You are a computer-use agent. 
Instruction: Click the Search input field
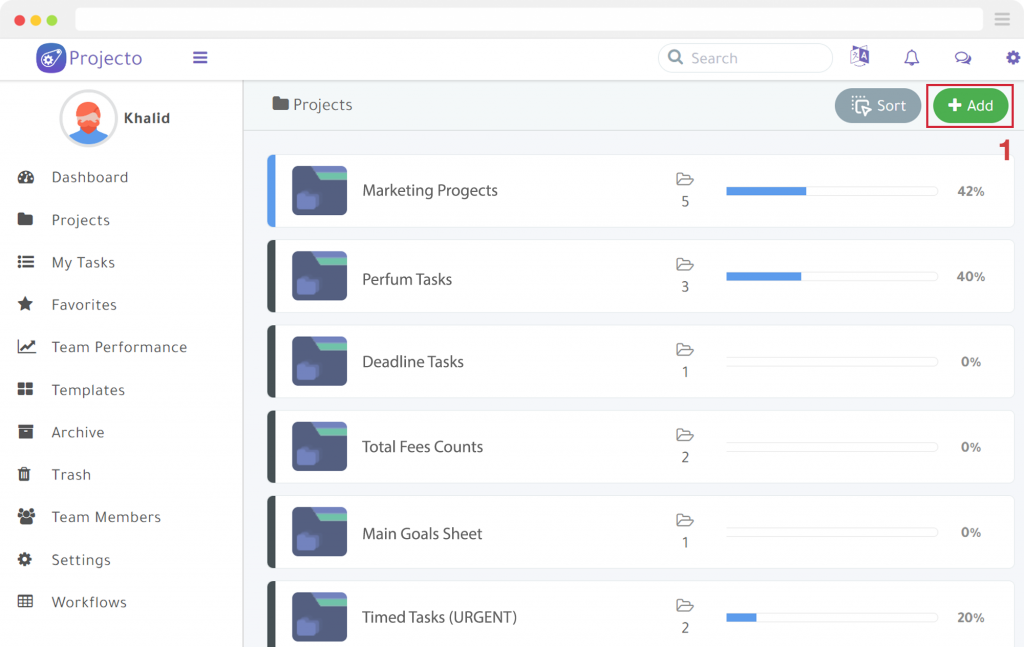click(x=745, y=58)
